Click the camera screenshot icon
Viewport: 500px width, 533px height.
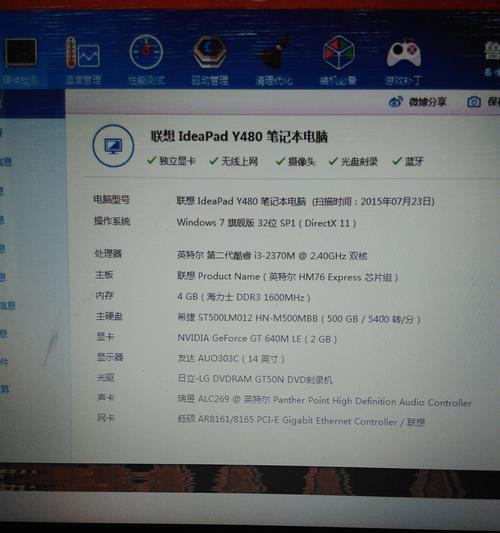[x=474, y=102]
